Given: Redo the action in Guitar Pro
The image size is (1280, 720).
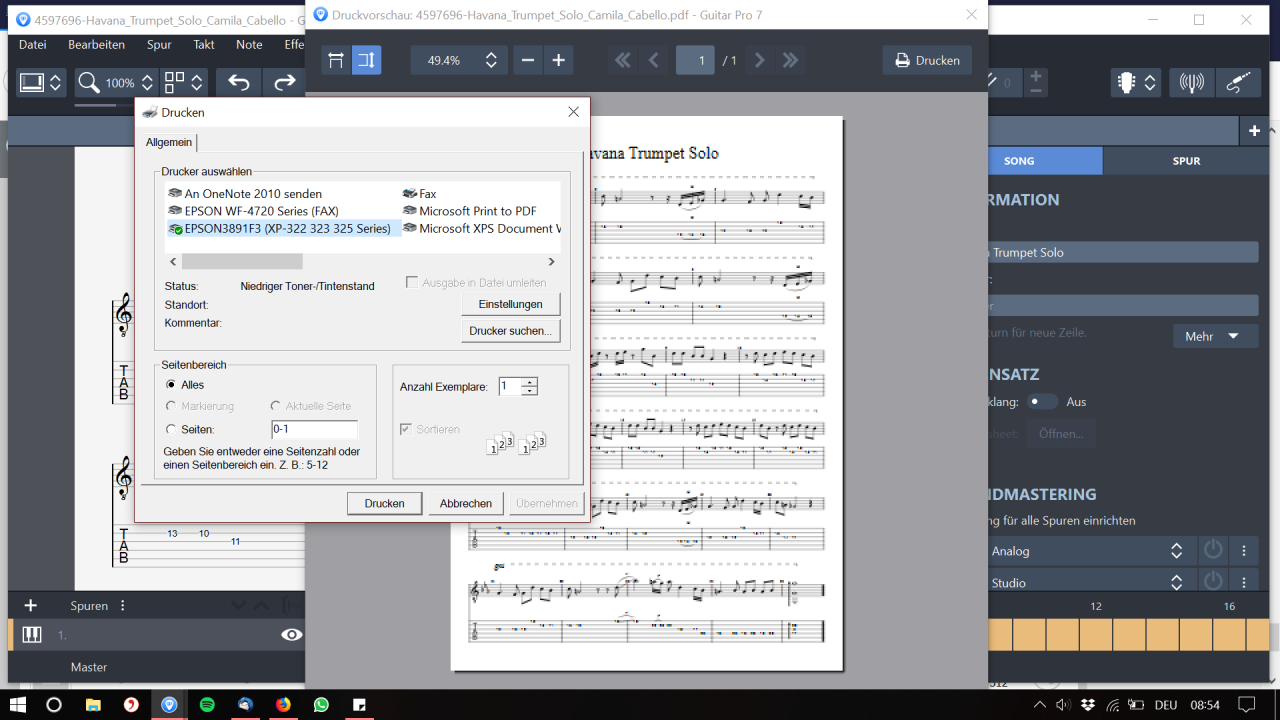Looking at the screenshot, I should tap(285, 82).
